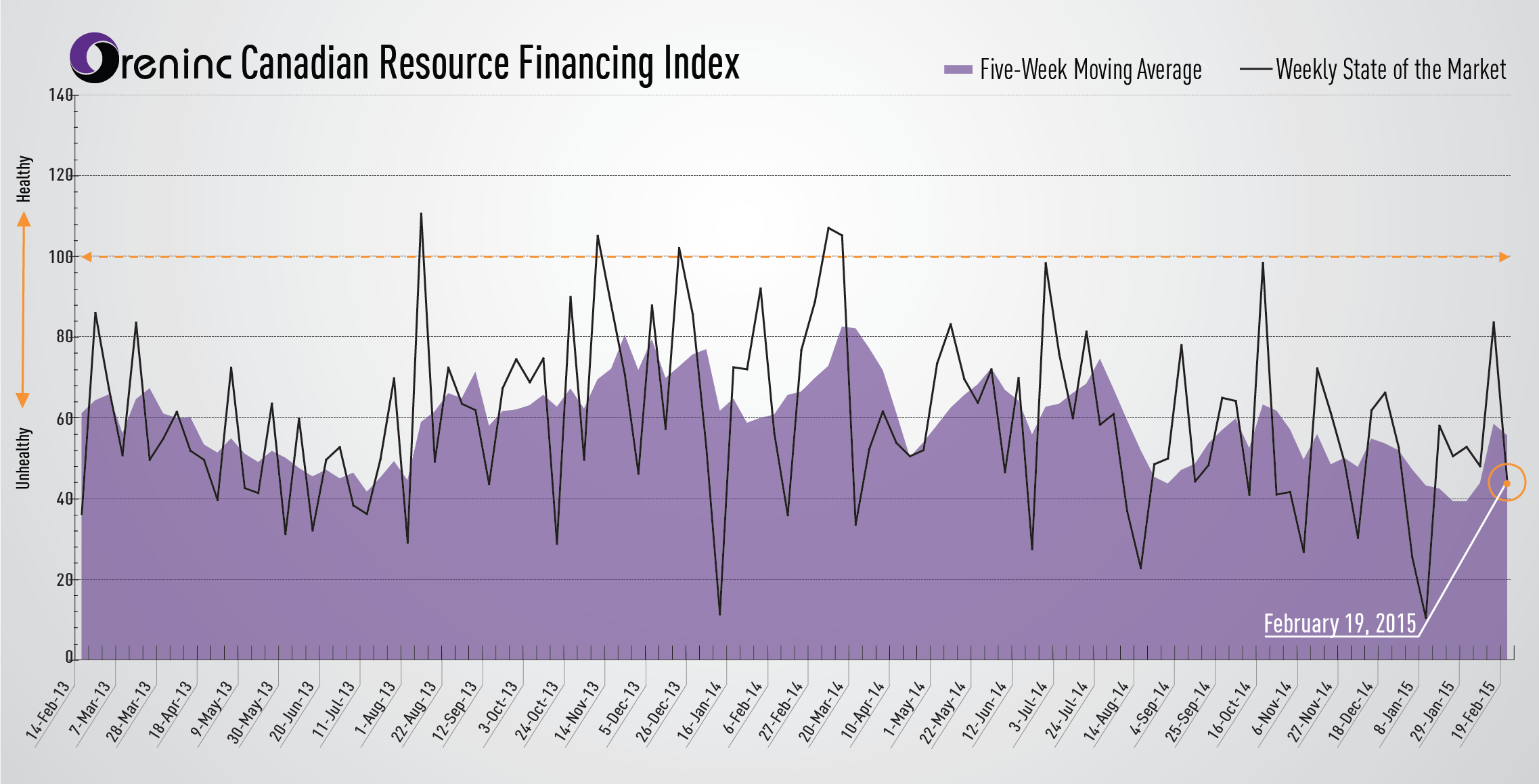Click the x-axis date 6-Feb-14
This screenshot has height=784, width=1539.
click(x=743, y=708)
